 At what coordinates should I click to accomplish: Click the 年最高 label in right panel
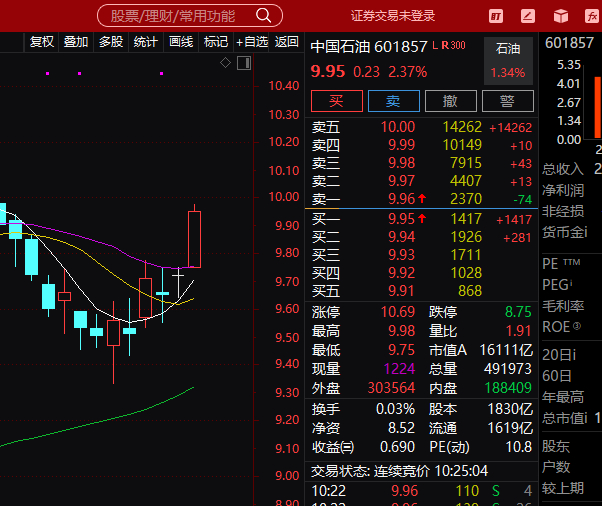coord(562,397)
